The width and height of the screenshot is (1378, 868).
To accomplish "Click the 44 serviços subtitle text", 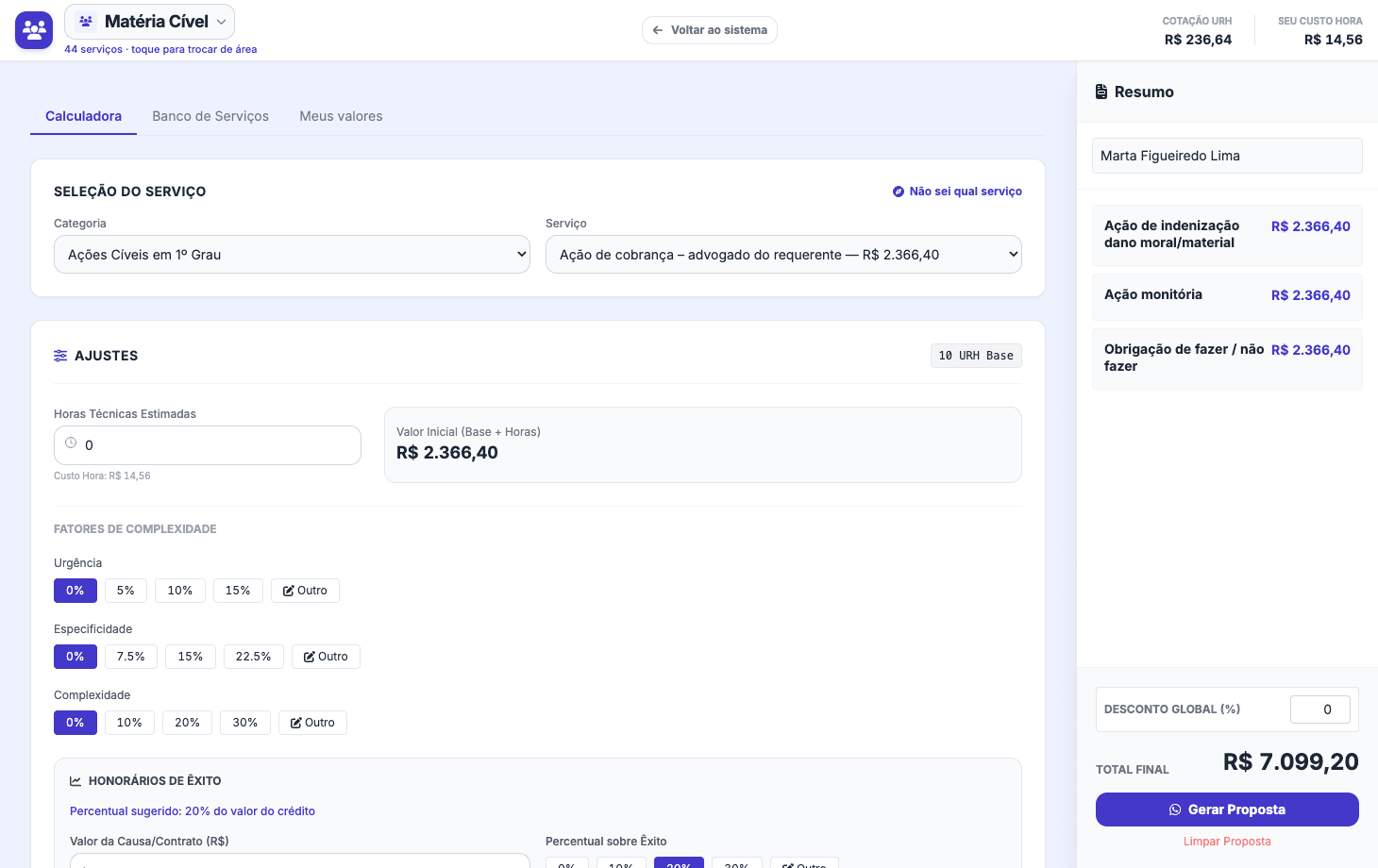I will (160, 49).
